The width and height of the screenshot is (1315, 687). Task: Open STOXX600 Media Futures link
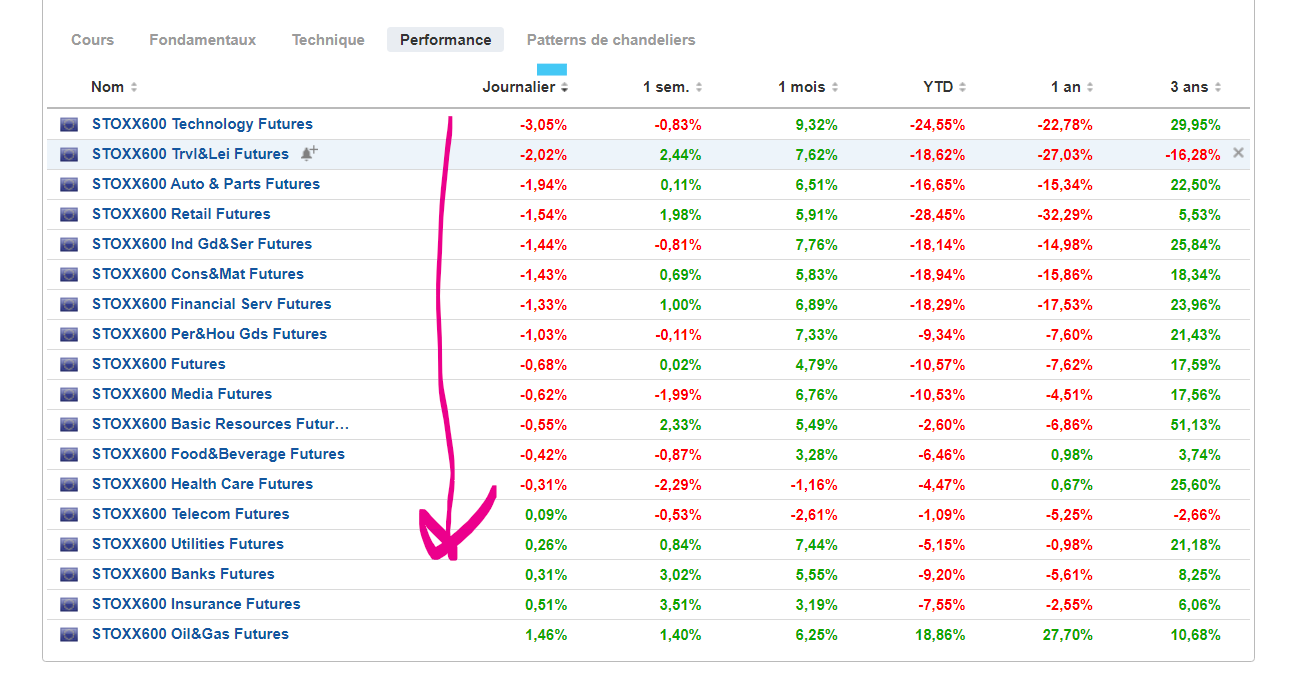(182, 394)
